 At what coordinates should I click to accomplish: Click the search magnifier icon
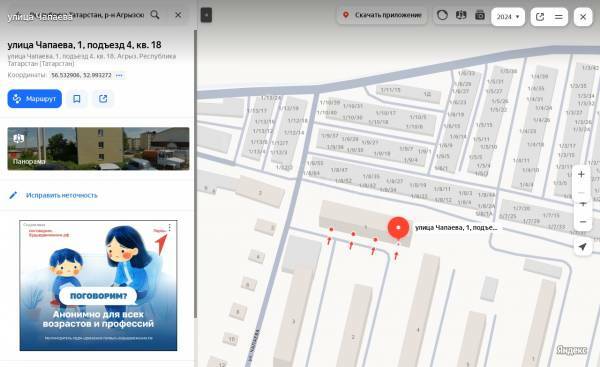click(x=155, y=15)
